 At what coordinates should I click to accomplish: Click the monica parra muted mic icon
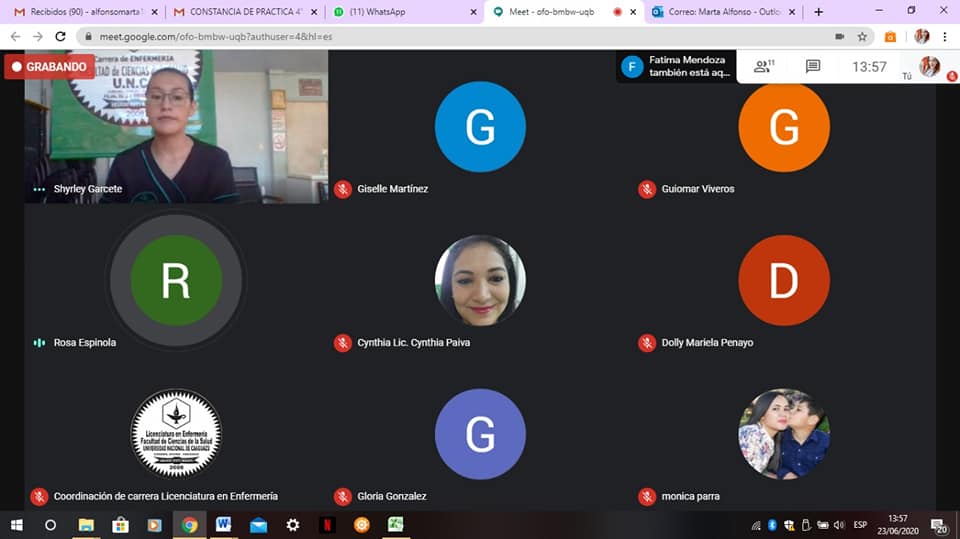pos(647,496)
